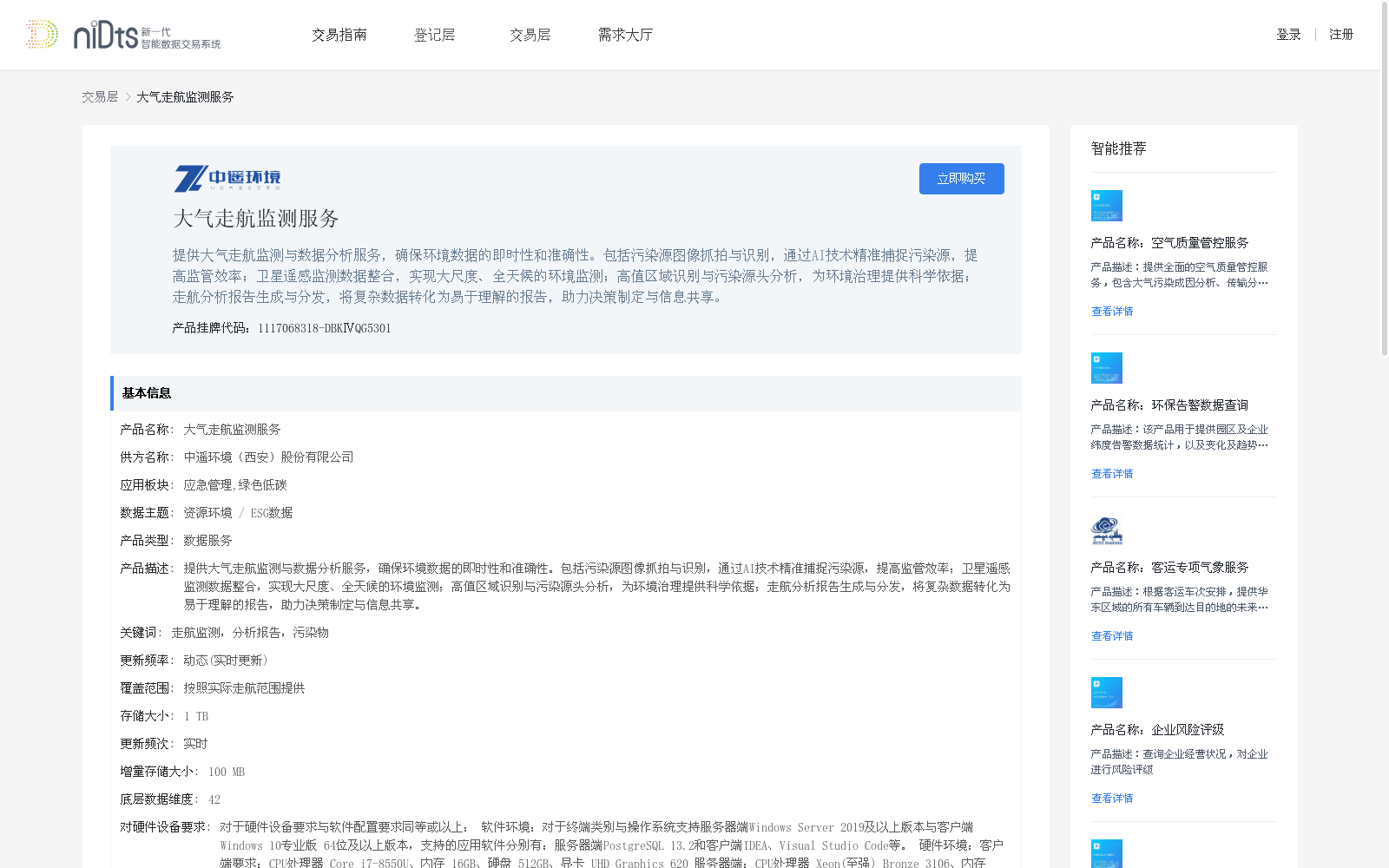Open the 需求大厅 menu
This screenshot has width=1389, height=868.
point(625,35)
